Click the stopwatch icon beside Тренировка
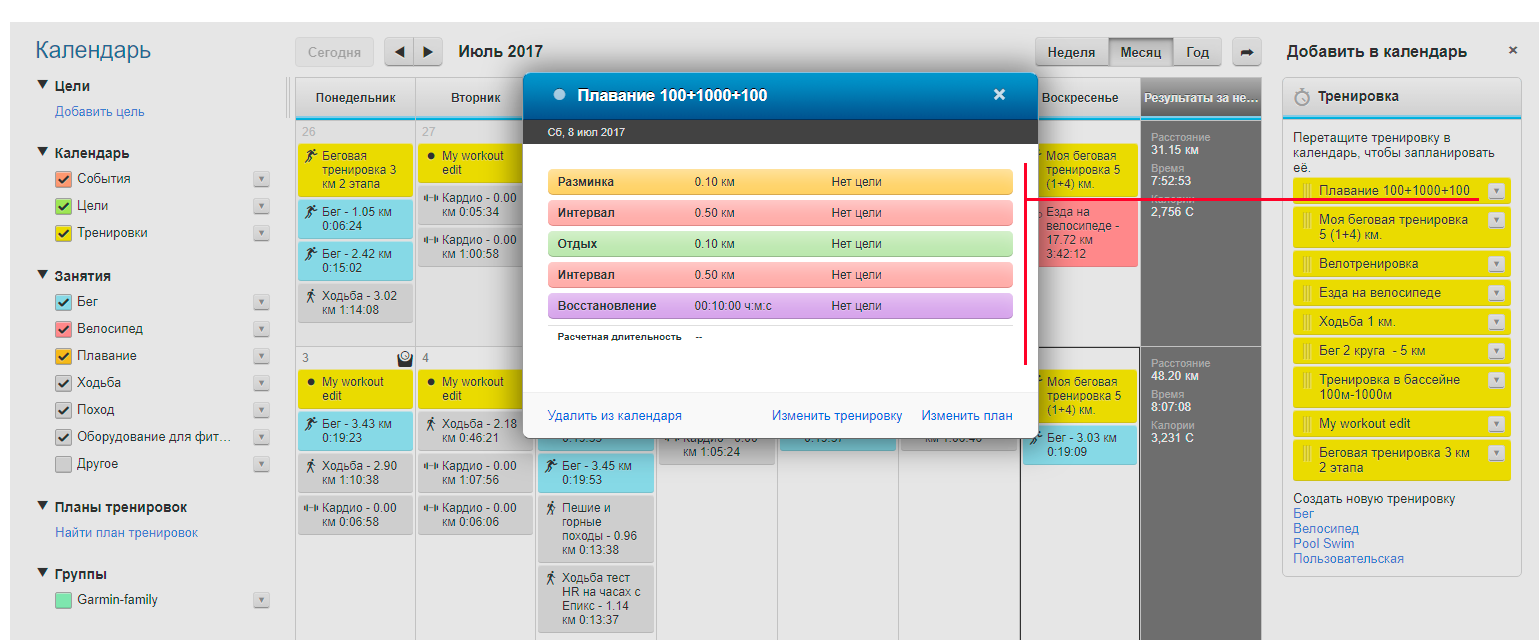This screenshot has height=640, width=1539. pyautogui.click(x=1302, y=97)
